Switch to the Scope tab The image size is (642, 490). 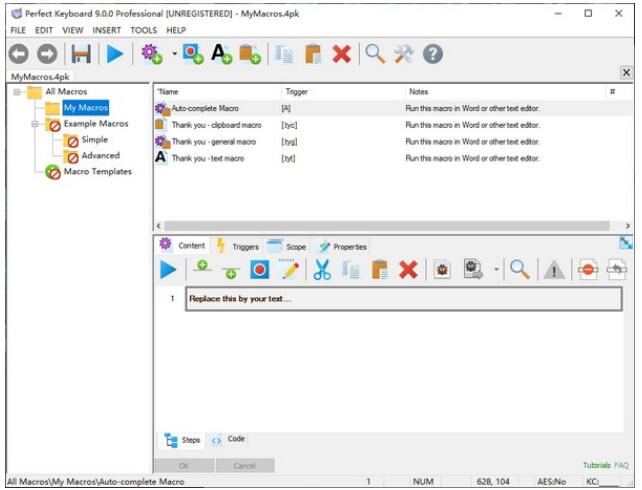287,246
